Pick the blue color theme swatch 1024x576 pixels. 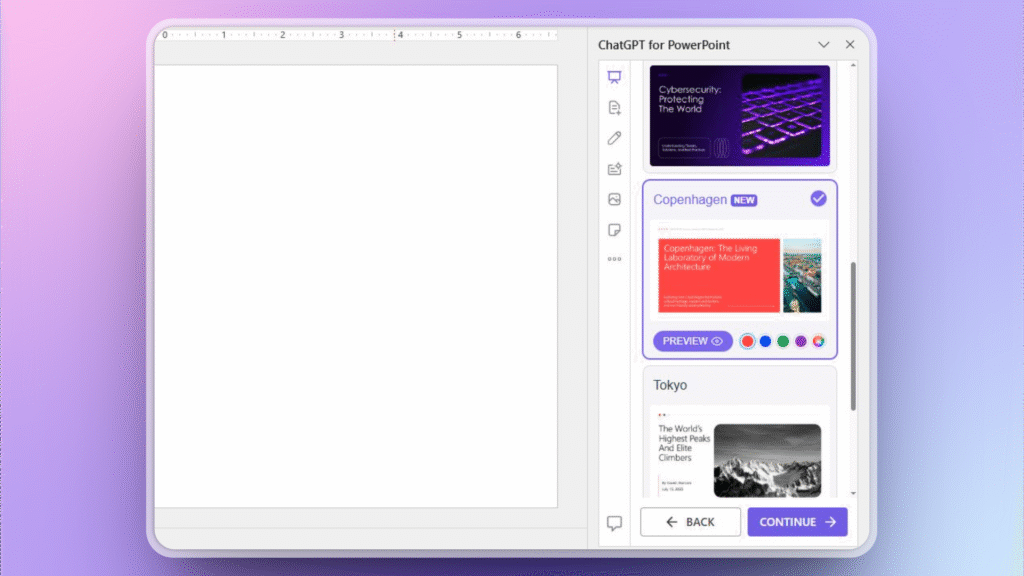[x=765, y=341]
